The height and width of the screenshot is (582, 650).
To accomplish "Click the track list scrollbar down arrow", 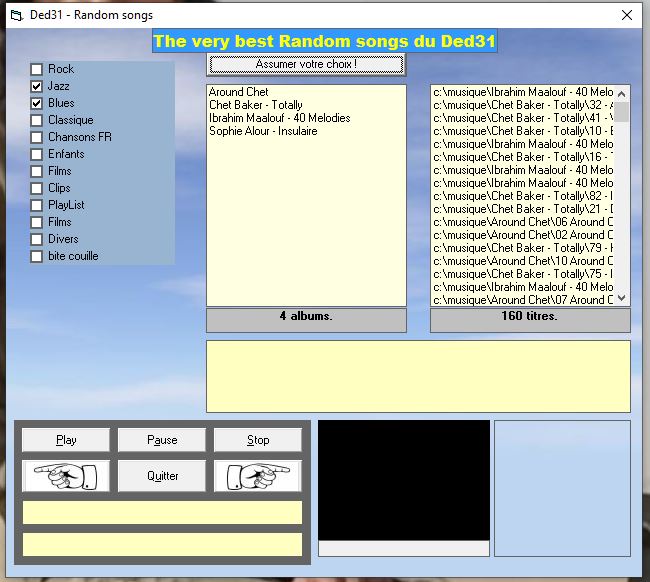I will coord(621,297).
